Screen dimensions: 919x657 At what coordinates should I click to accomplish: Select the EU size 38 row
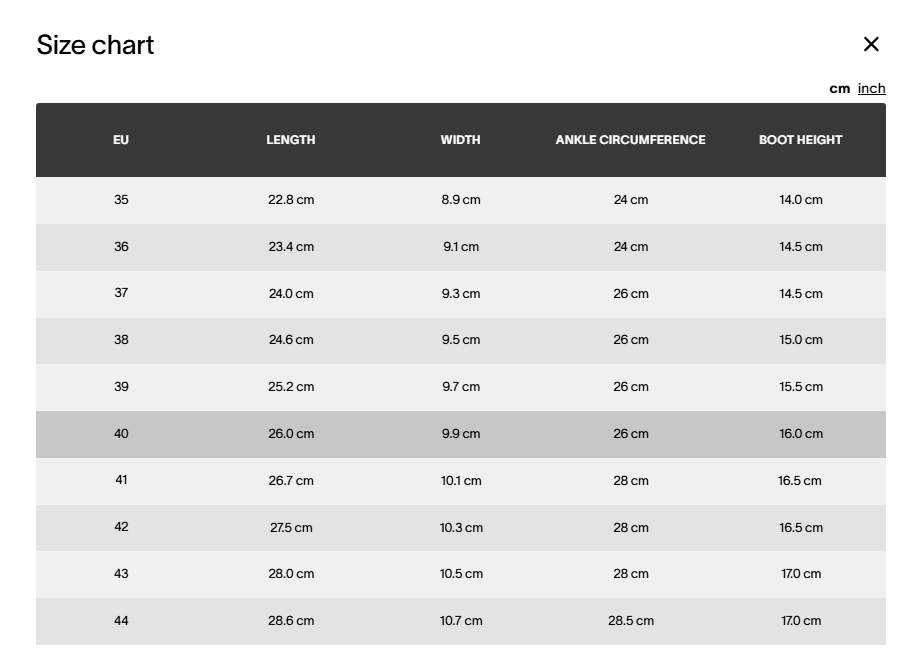tap(121, 340)
